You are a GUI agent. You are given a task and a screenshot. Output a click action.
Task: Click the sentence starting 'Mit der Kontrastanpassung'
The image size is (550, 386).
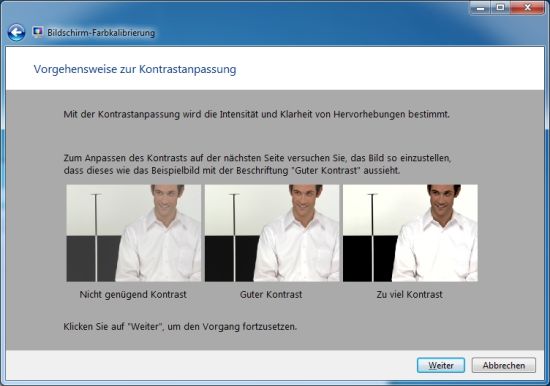pyautogui.click(x=256, y=114)
